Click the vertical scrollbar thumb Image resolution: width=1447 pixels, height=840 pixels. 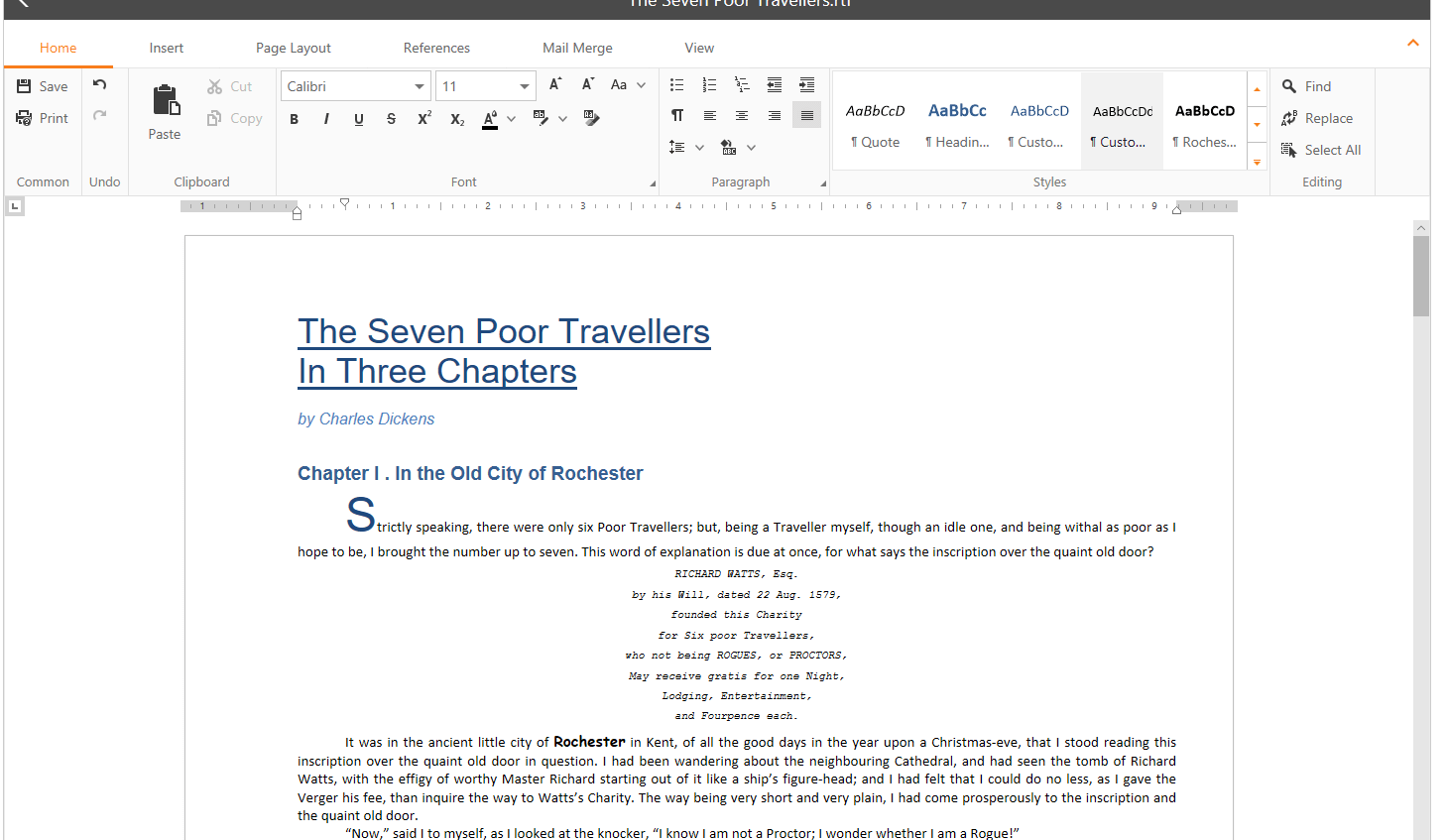click(1421, 276)
